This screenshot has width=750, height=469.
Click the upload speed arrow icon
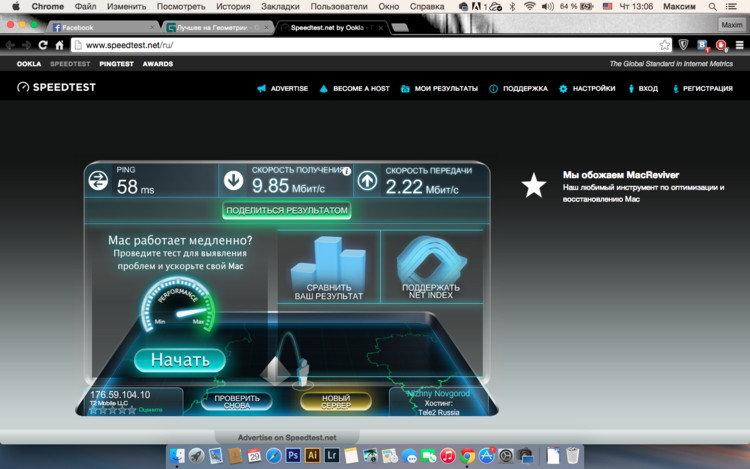pos(367,180)
